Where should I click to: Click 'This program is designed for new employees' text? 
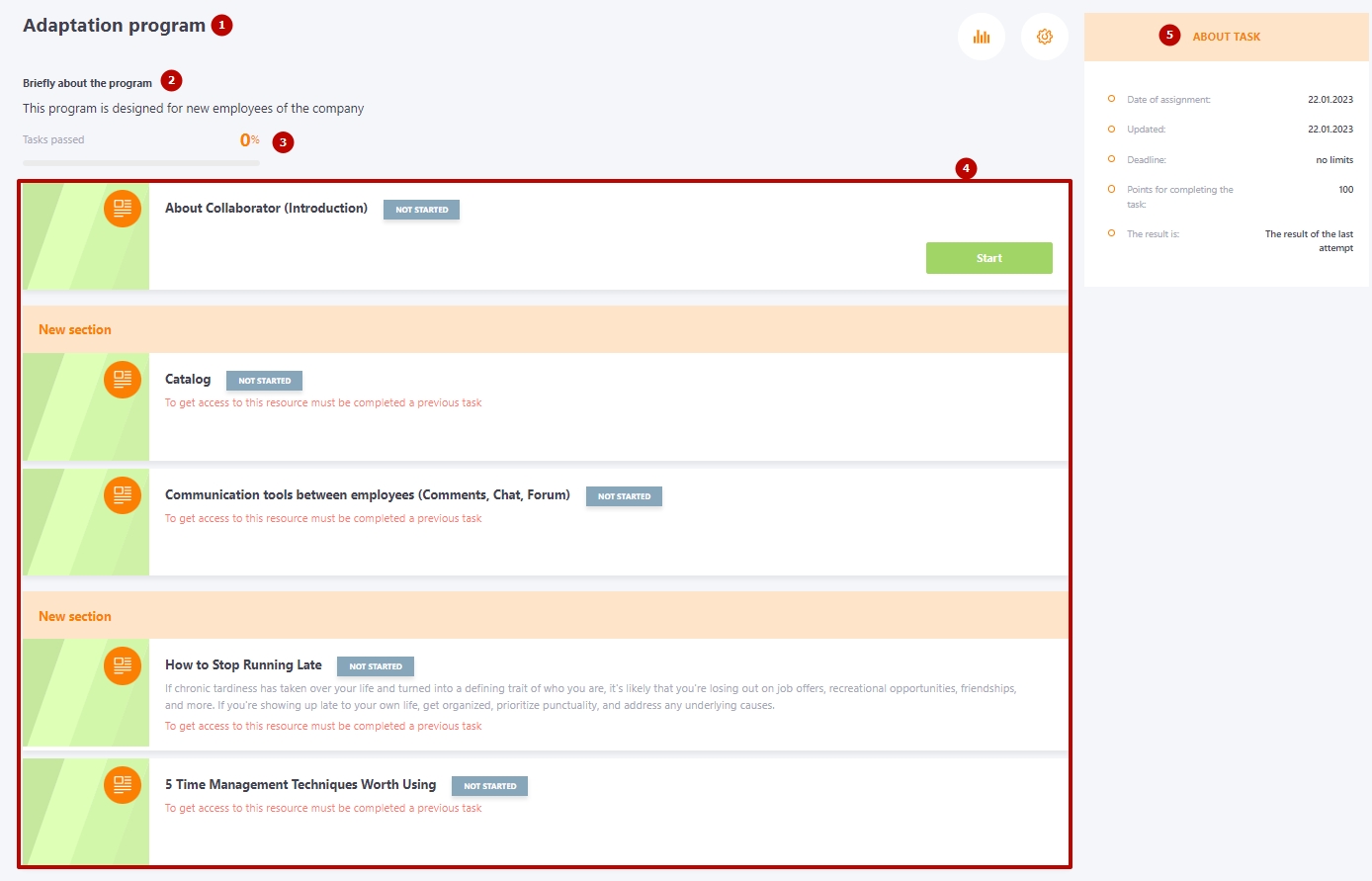point(194,109)
